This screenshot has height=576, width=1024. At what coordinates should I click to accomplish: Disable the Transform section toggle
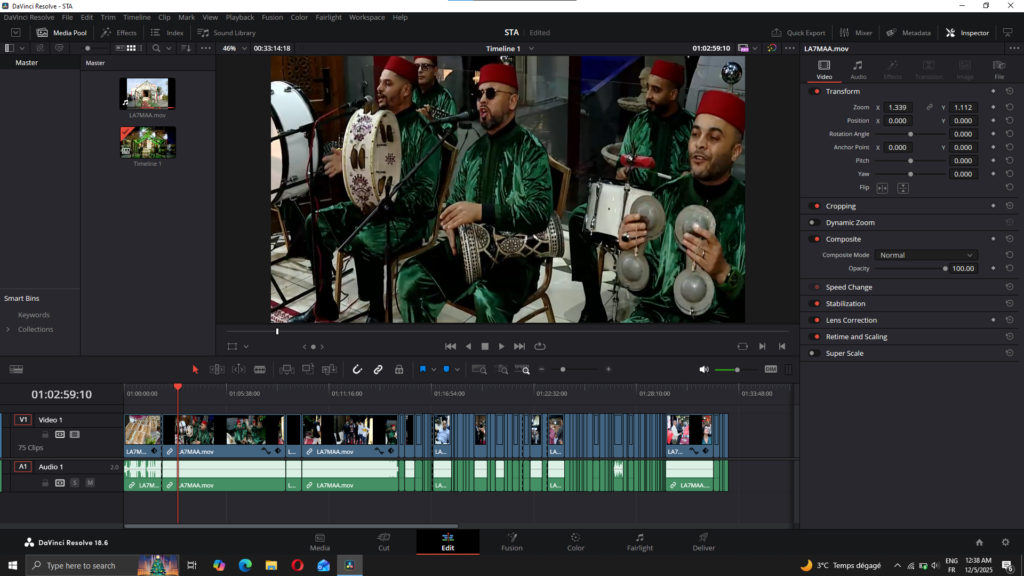coord(815,91)
